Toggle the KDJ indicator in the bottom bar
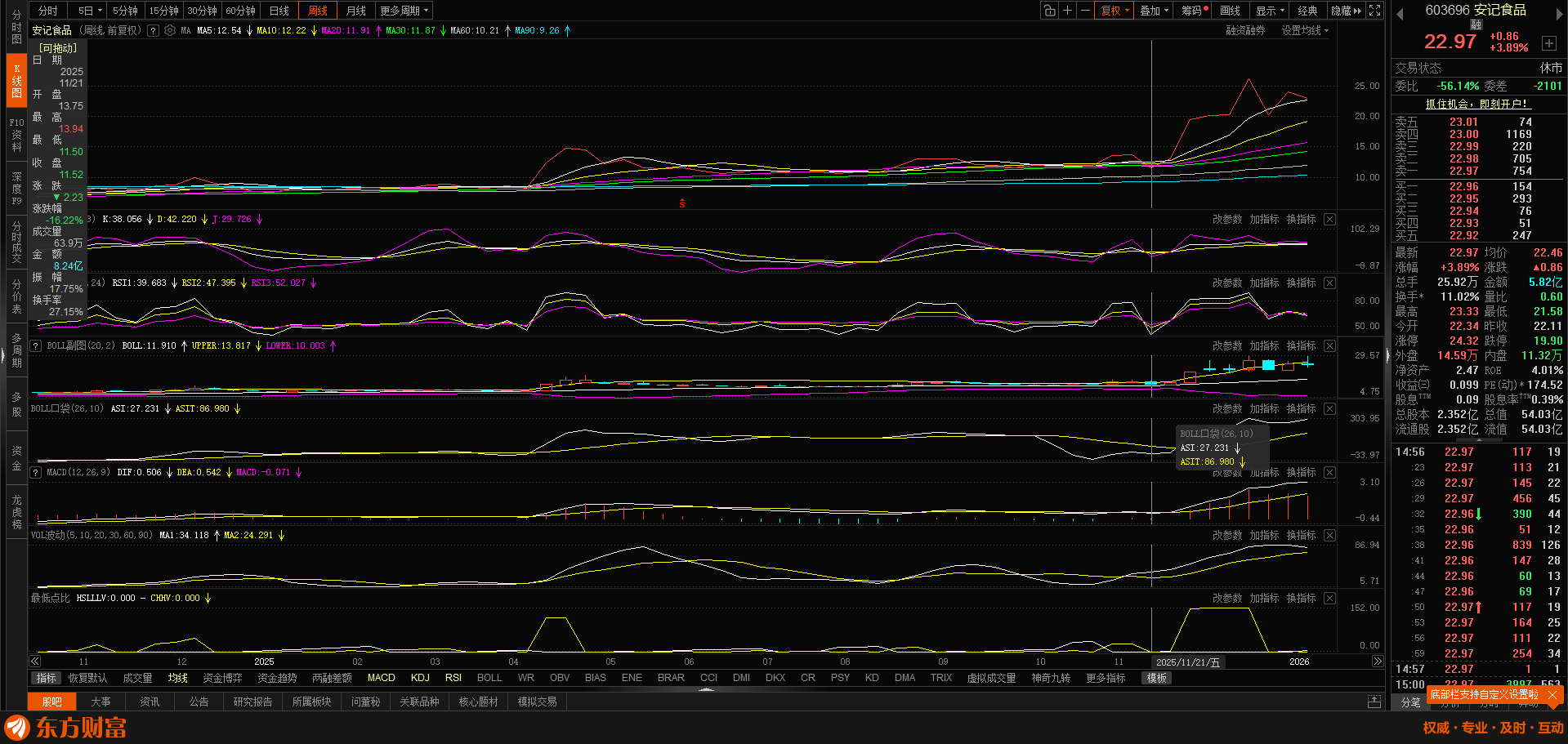The width and height of the screenshot is (1568, 744). [420, 678]
